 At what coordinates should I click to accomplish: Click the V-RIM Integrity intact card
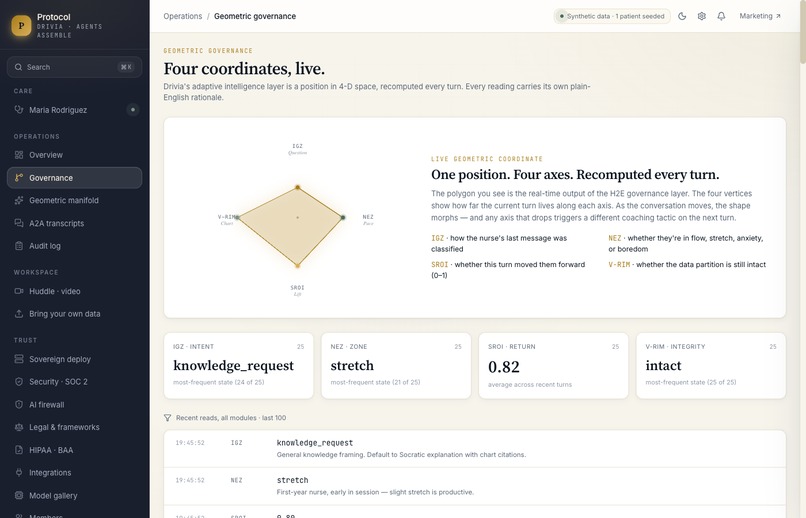(x=711, y=365)
